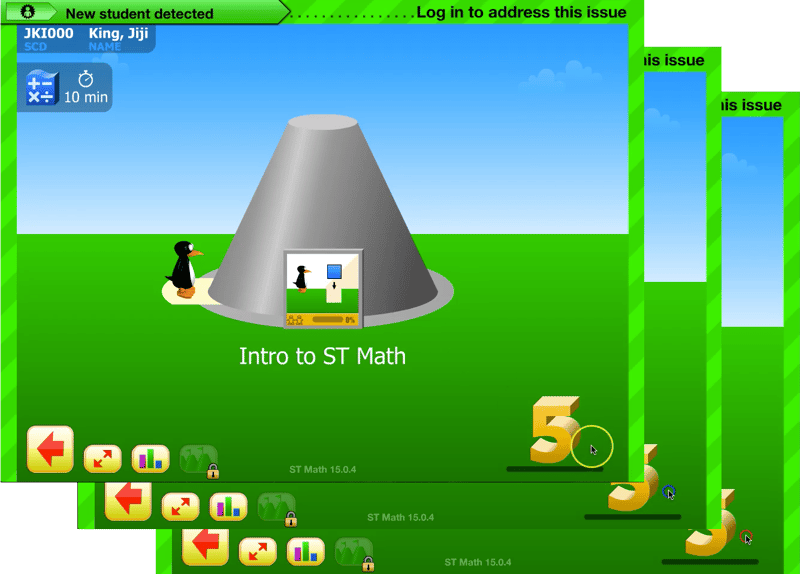Click 'ST Math 15.0.4' text in rearmost window

pos(478,562)
